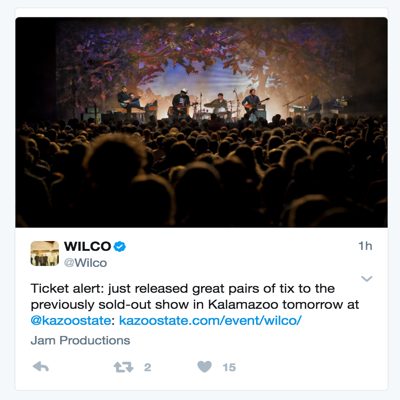
Task: View the like count of 15
Action: [229, 367]
